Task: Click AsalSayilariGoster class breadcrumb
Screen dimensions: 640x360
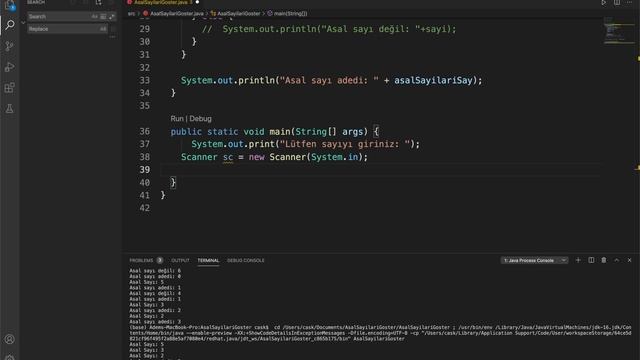Action: click(238, 13)
